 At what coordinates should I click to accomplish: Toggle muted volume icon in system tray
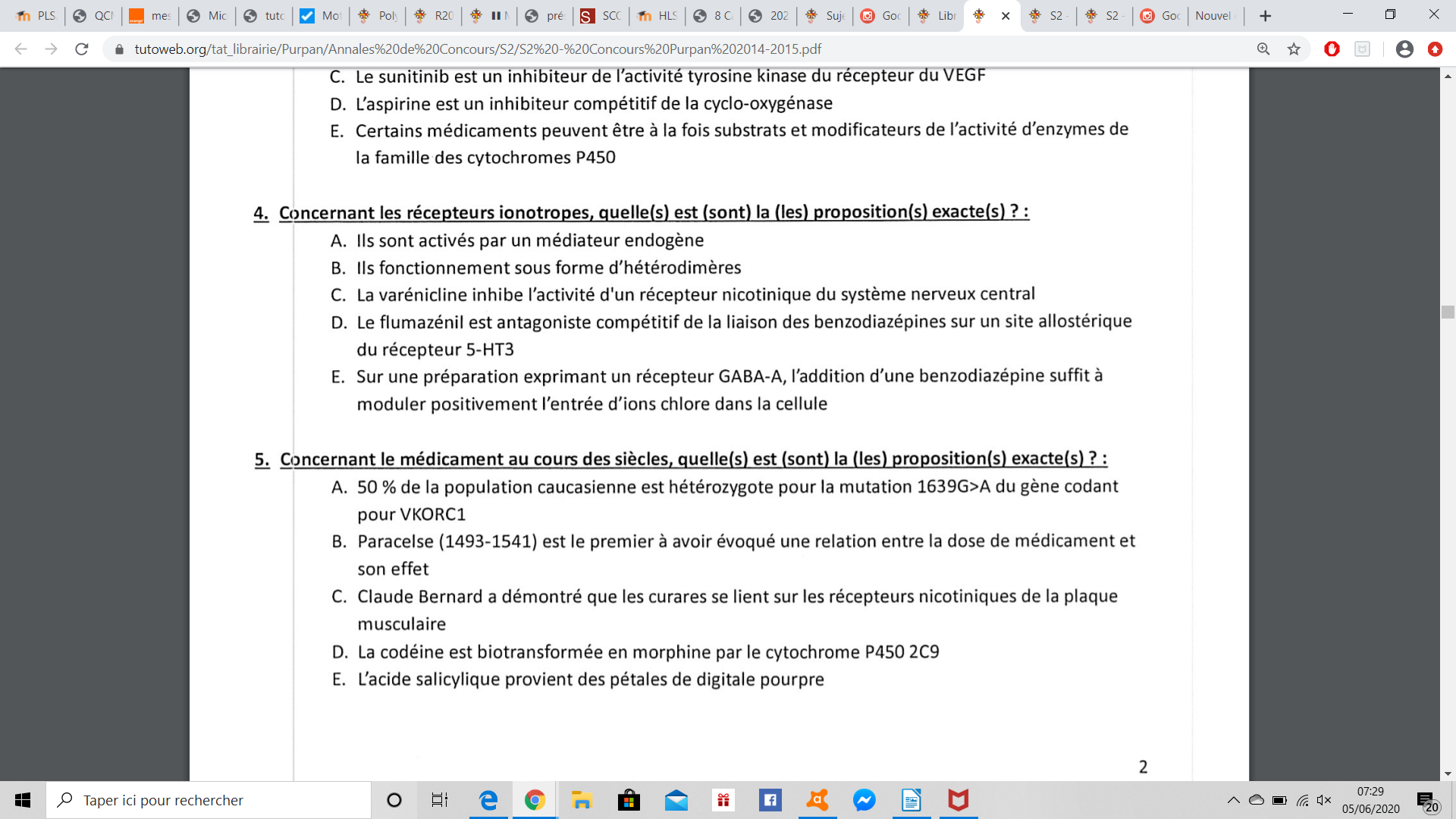pos(1324,800)
